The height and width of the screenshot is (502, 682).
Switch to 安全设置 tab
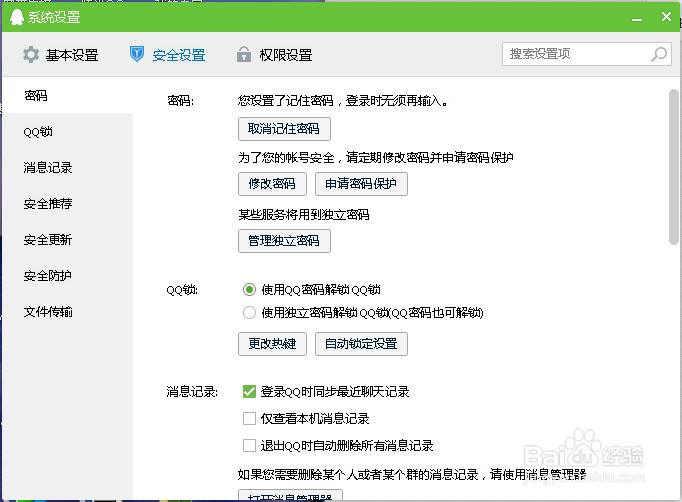click(167, 55)
